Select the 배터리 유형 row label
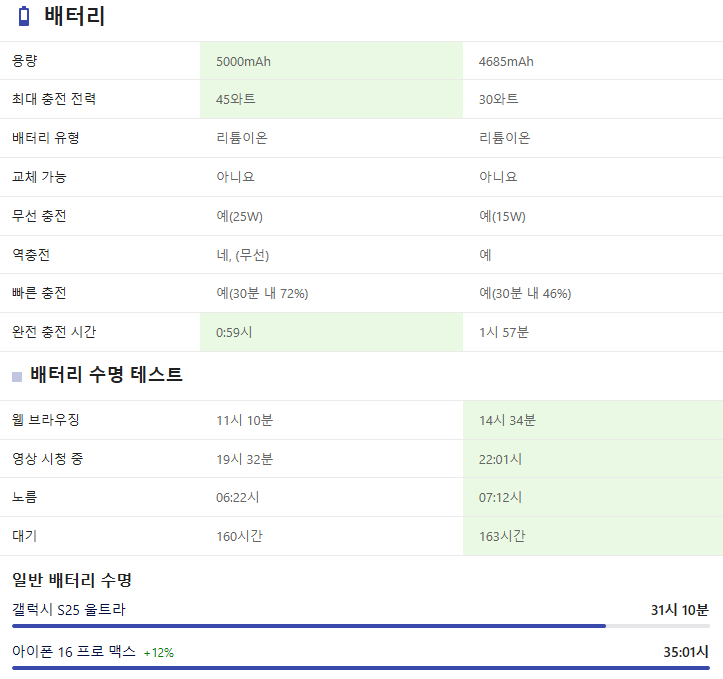The image size is (723, 679). coord(46,138)
